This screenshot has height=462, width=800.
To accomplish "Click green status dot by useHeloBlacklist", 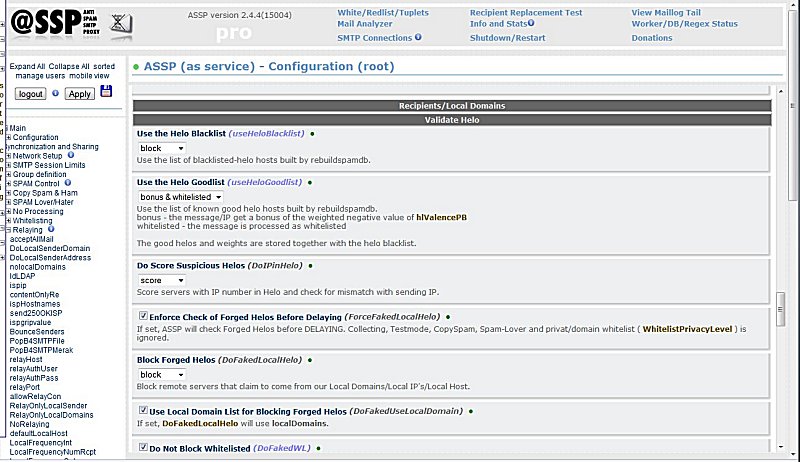I will [x=312, y=134].
